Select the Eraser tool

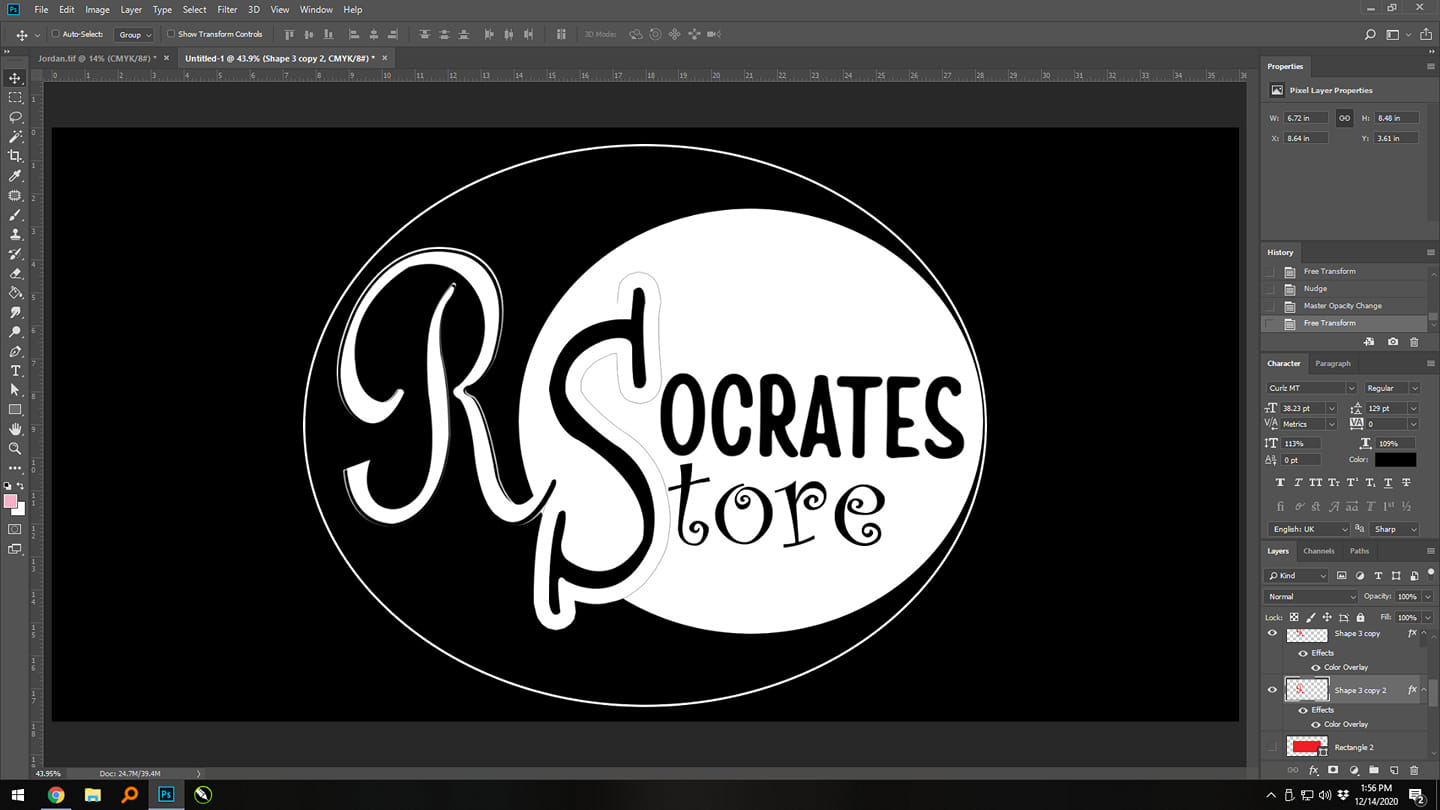[x=15, y=273]
